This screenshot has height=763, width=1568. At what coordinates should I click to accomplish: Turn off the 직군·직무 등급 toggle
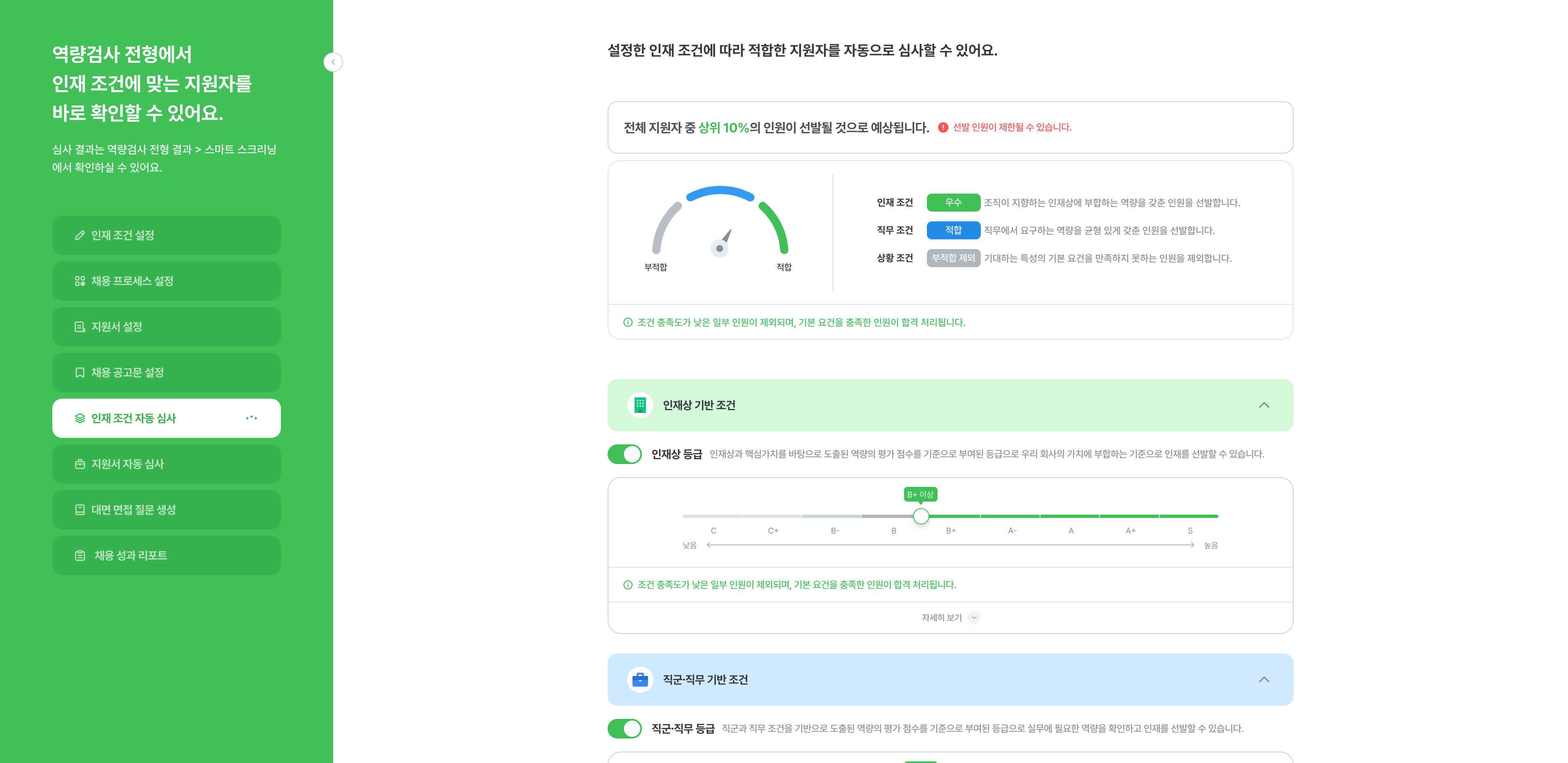pos(624,728)
